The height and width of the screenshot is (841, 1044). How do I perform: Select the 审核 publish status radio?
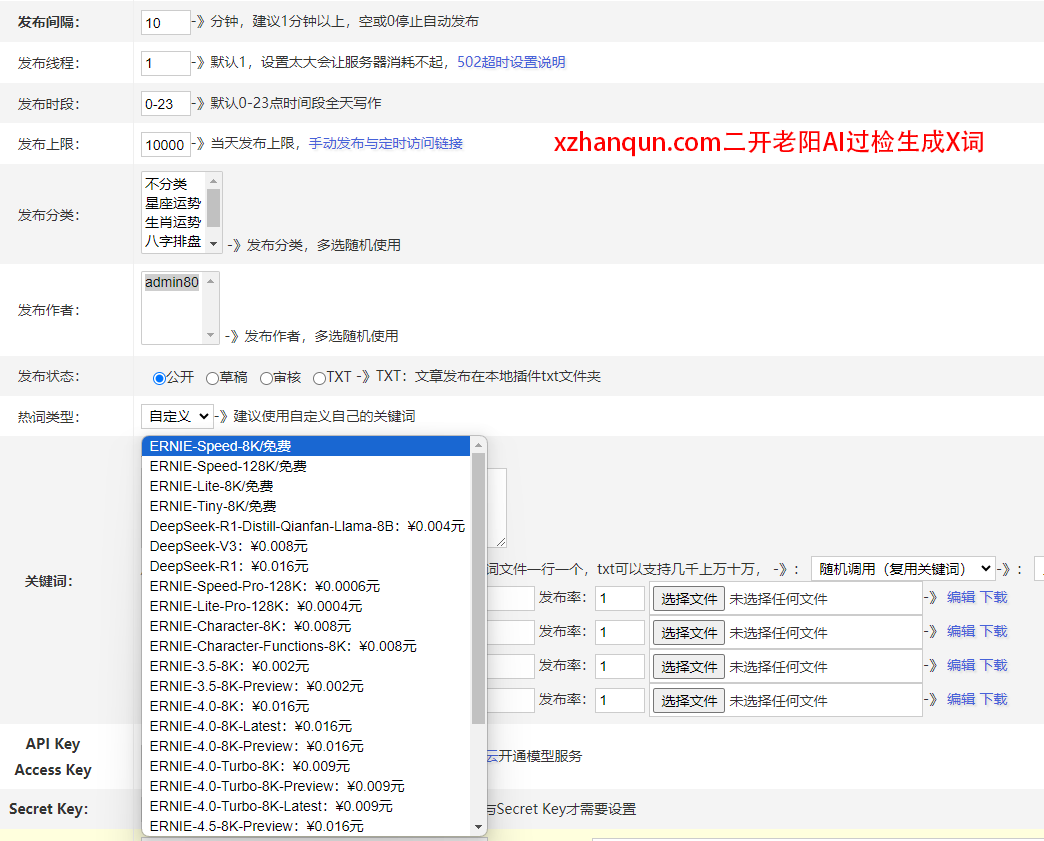point(266,378)
